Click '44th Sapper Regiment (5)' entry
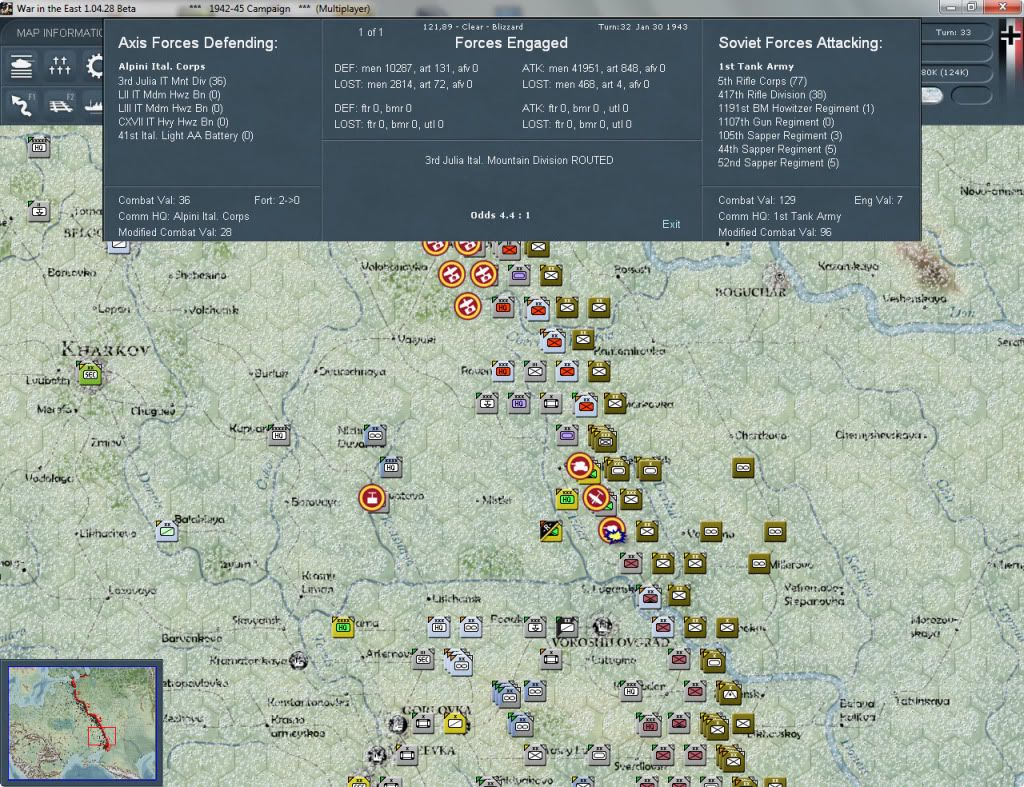The width and height of the screenshot is (1024, 787). pos(776,150)
